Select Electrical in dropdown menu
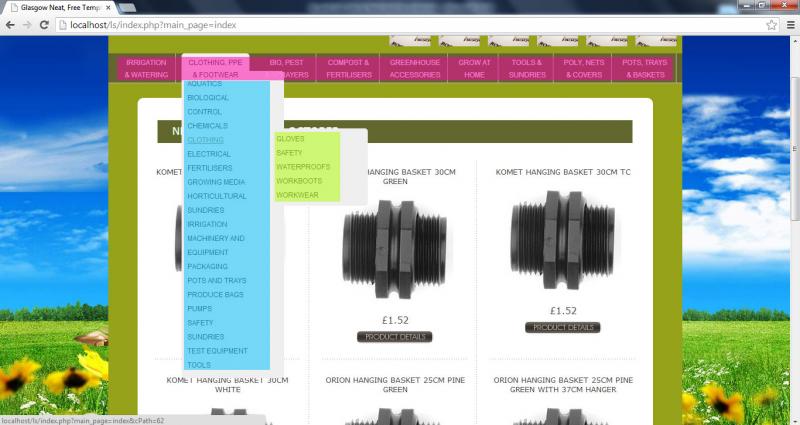 209,154
